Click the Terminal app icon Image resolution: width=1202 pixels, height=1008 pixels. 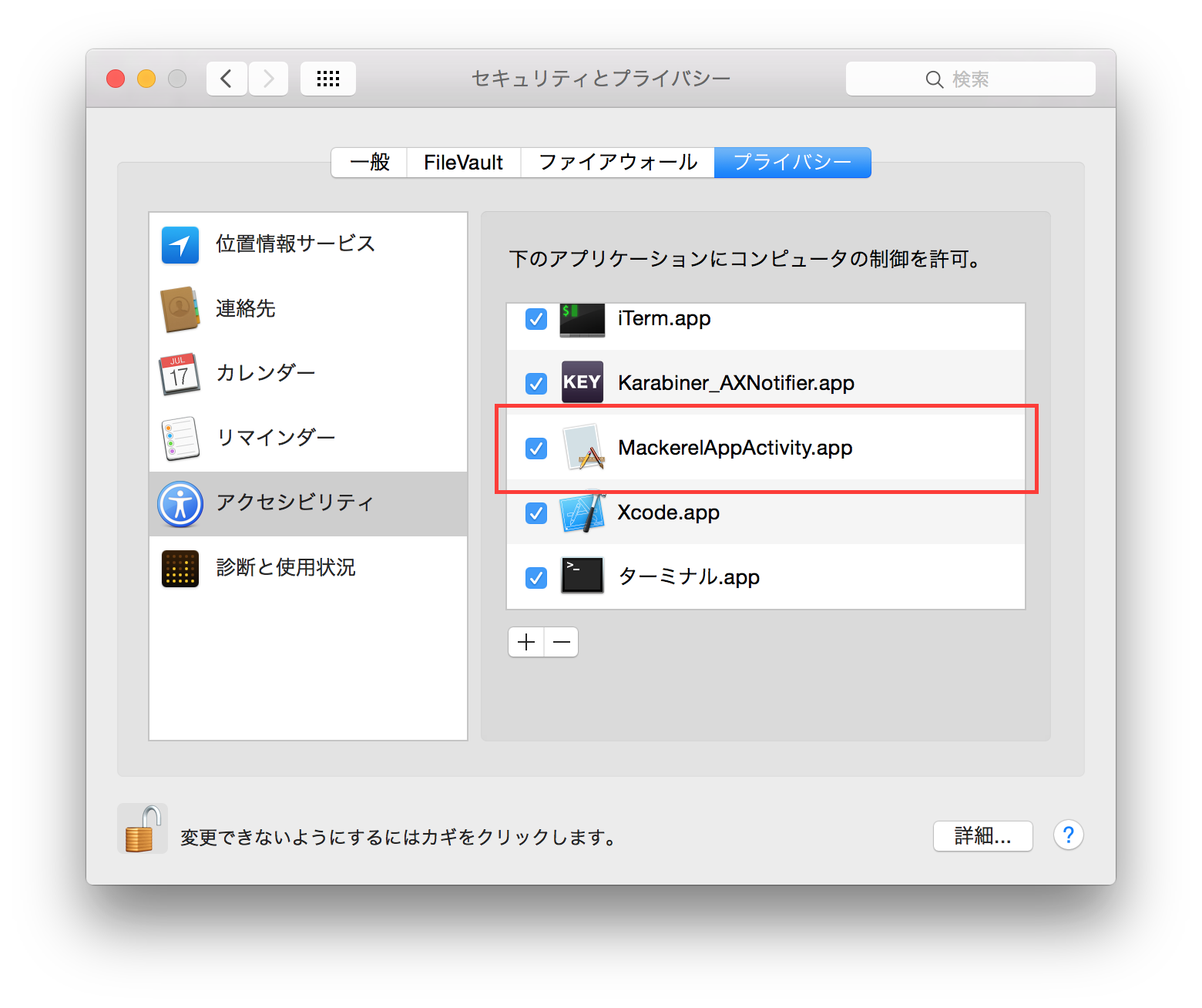point(583,576)
